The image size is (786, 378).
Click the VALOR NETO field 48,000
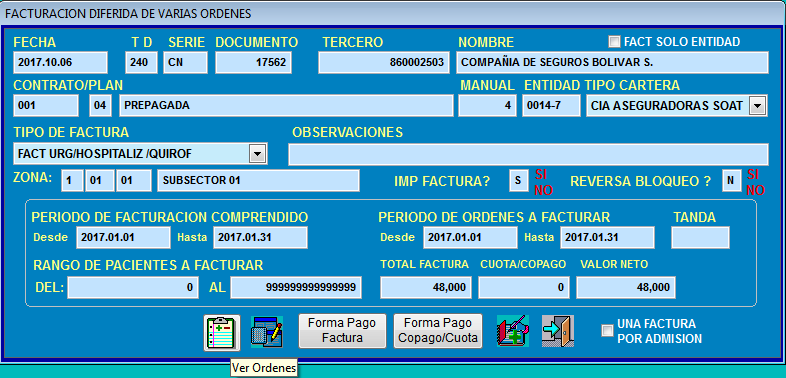(x=626, y=288)
